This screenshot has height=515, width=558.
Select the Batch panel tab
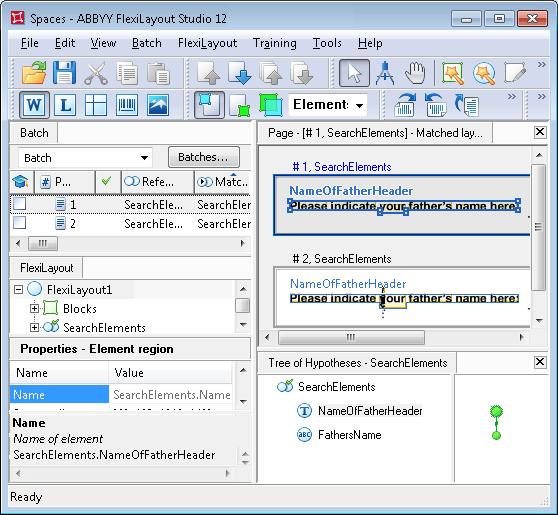click(34, 133)
